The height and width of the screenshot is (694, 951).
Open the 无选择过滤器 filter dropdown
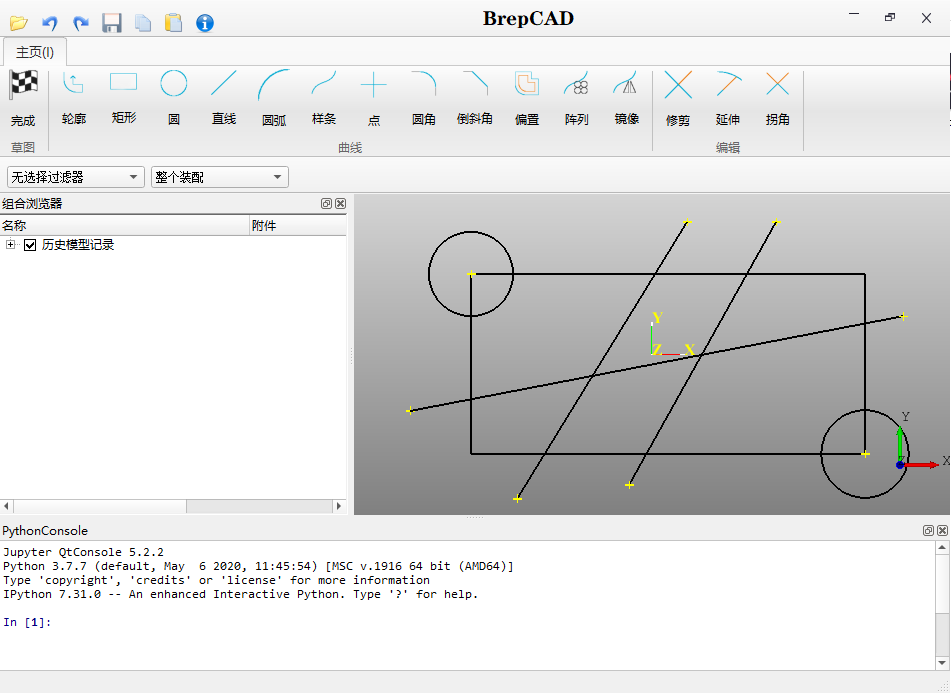click(x=76, y=177)
